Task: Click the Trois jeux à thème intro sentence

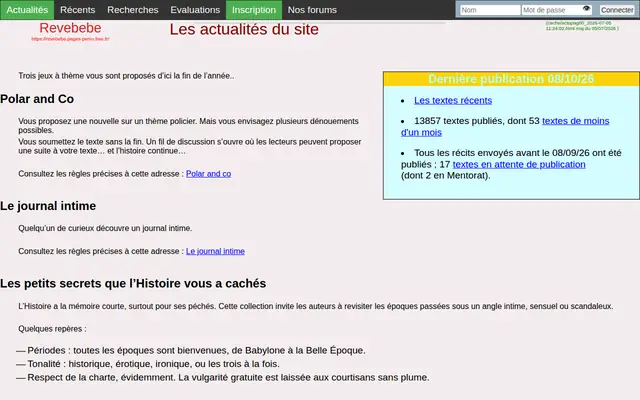Action: (126, 76)
